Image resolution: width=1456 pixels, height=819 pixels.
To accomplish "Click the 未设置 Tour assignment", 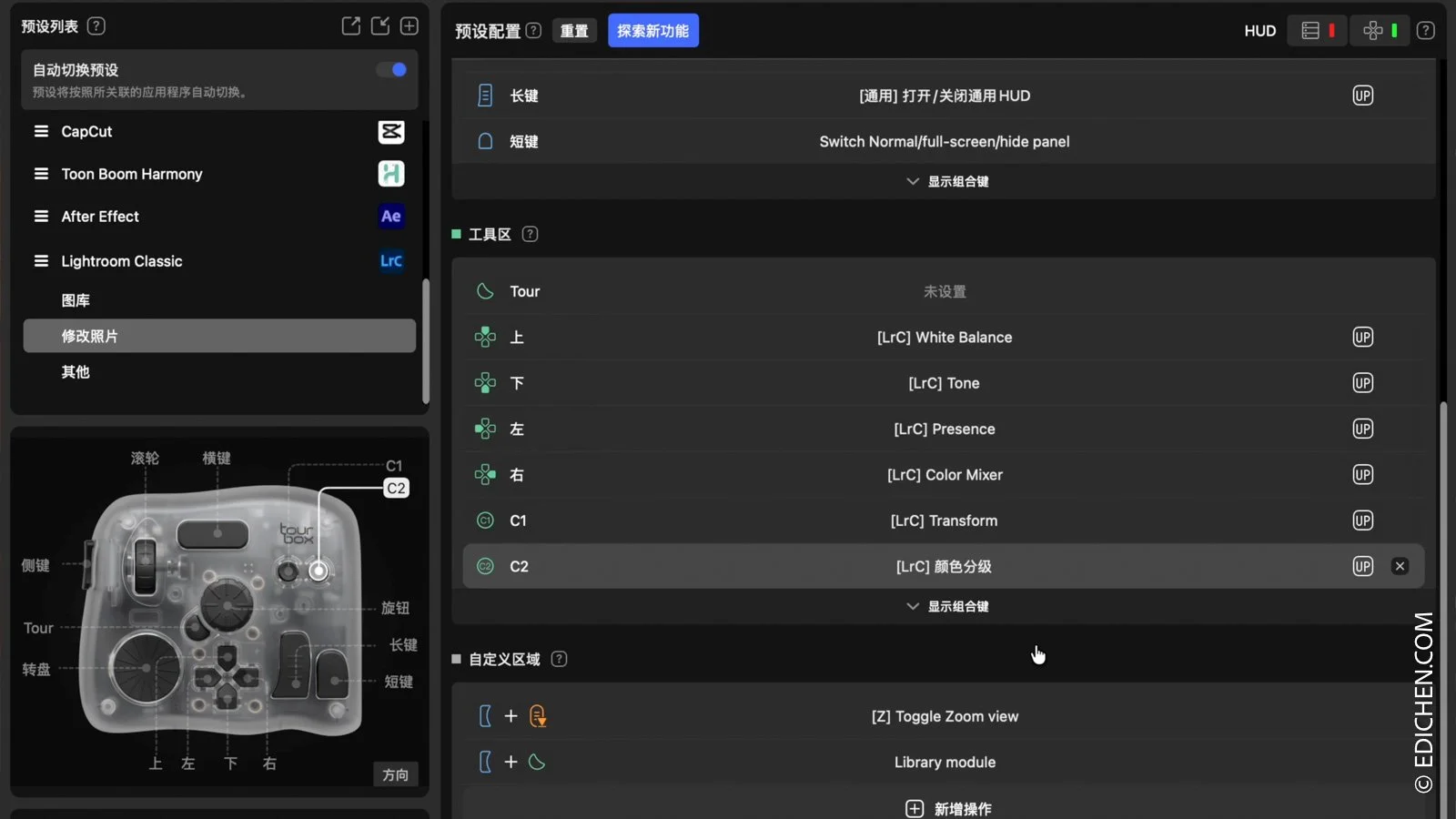I will [945, 291].
